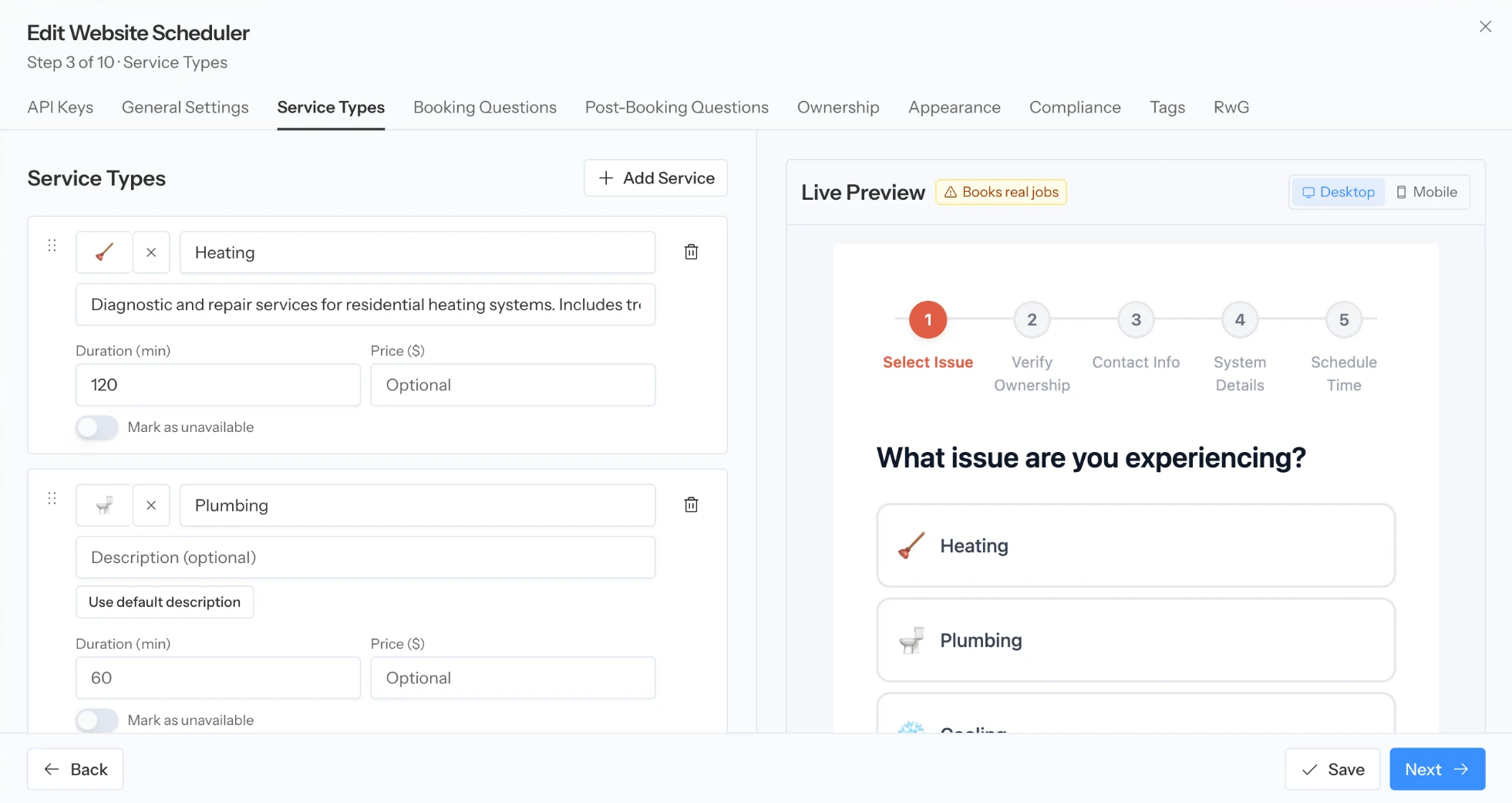Click step 2 Verify Ownership circle
The image size is (1512, 803).
pyautogui.click(x=1032, y=320)
